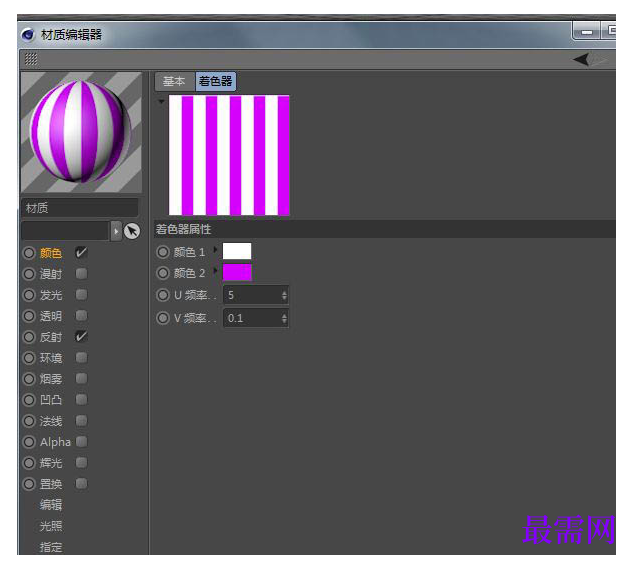Enable the 置换 channel checkbox

[x=81, y=484]
